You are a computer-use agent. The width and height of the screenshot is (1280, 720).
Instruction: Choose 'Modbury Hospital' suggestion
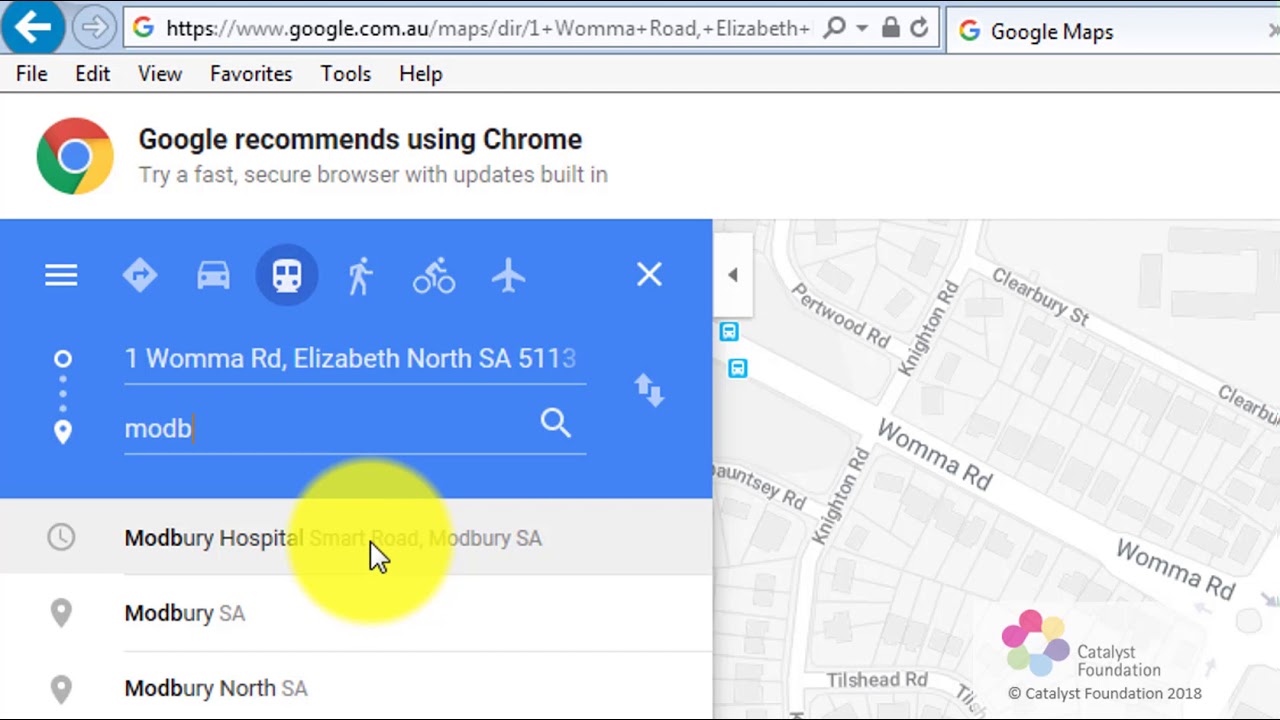(356, 538)
